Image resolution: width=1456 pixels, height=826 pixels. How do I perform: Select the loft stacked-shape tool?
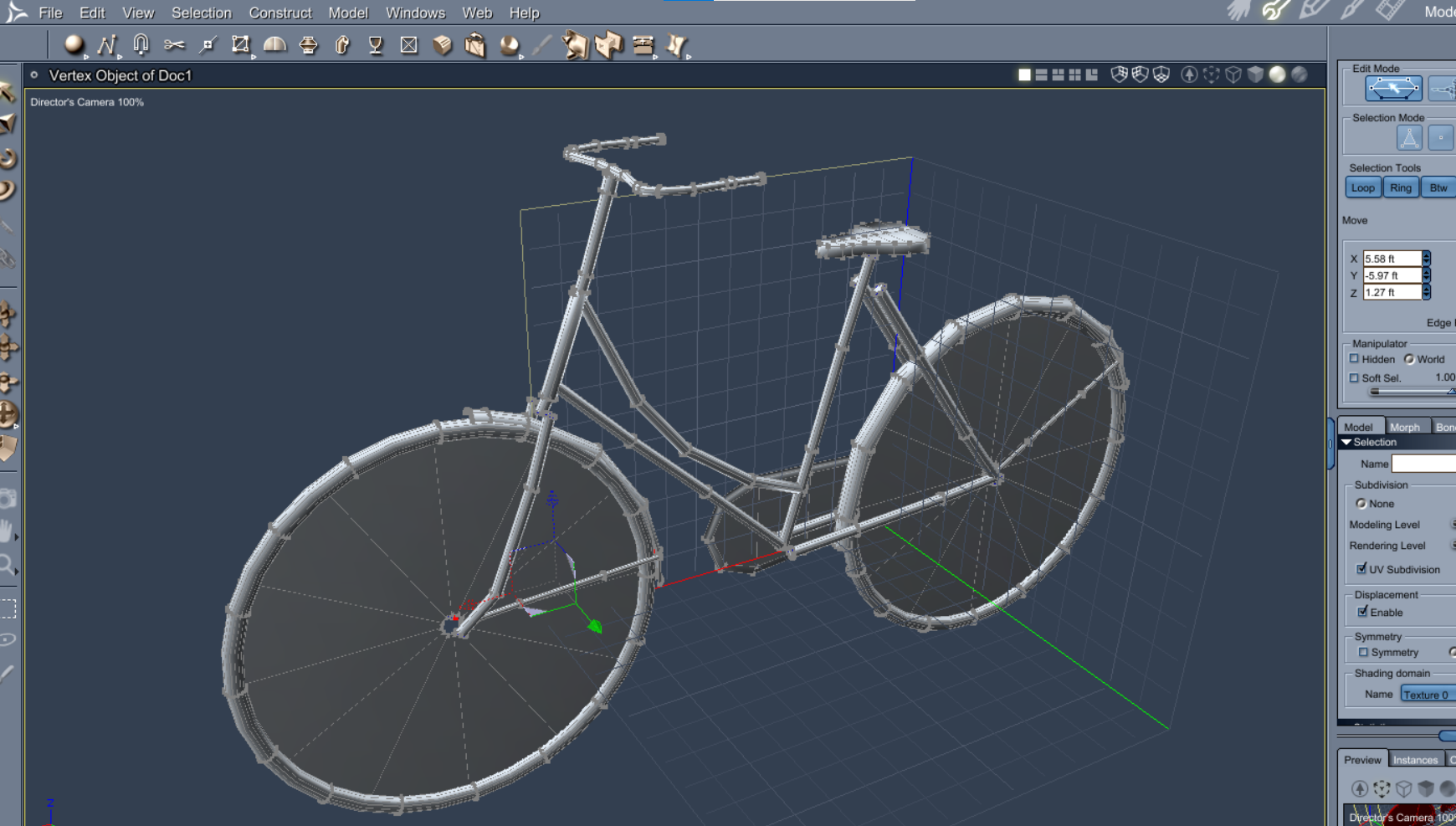point(308,44)
